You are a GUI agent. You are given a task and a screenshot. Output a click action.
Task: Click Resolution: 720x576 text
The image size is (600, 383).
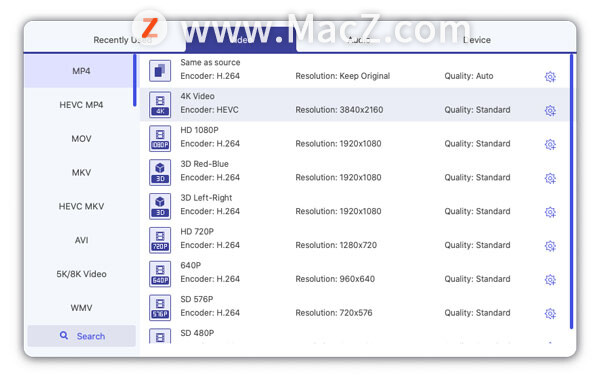pos(334,313)
